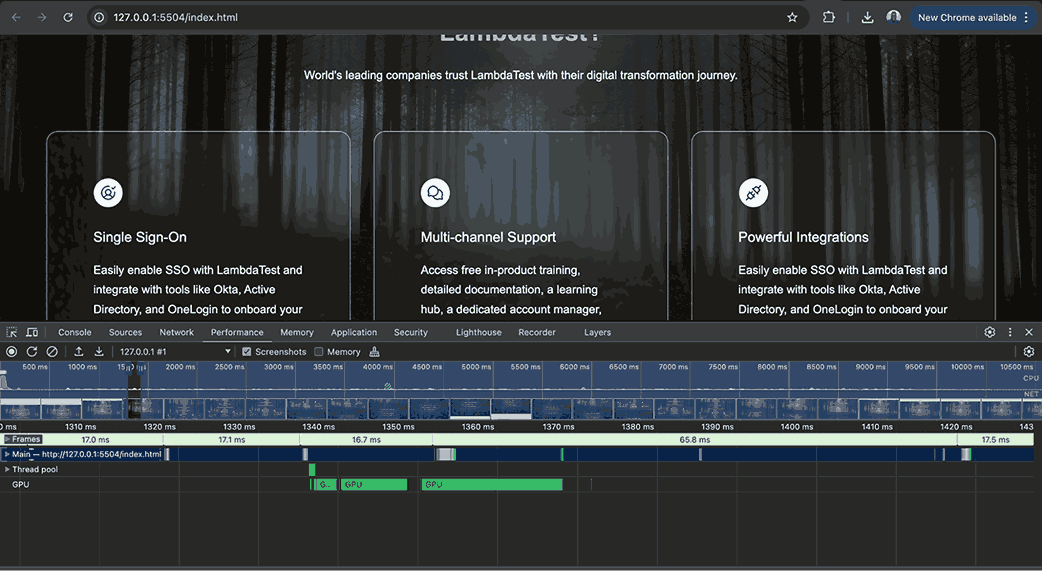Open the 127.0.0.1 #1 recording dropdown
1042x571 pixels.
point(175,352)
